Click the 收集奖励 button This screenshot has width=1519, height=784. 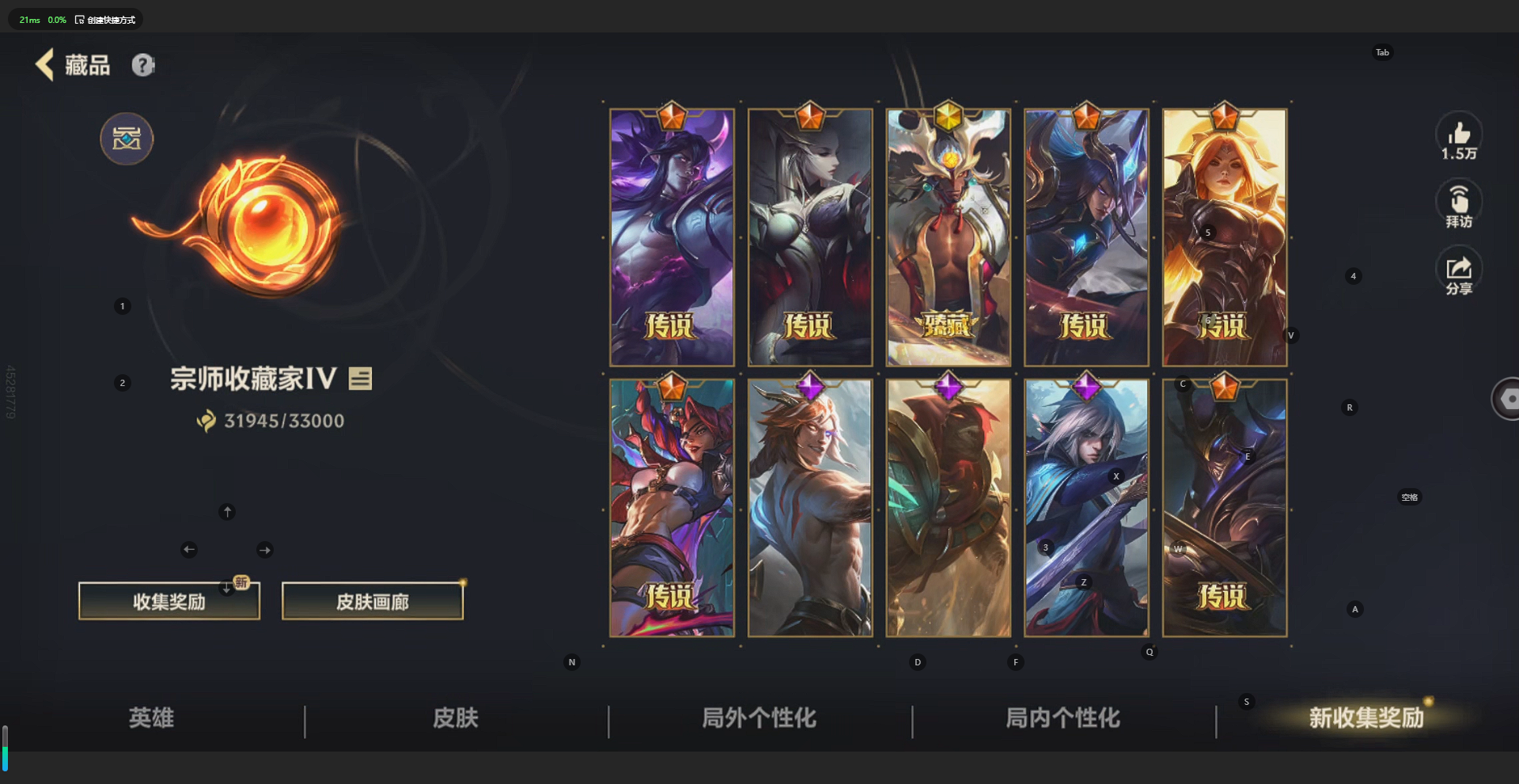pyautogui.click(x=169, y=601)
